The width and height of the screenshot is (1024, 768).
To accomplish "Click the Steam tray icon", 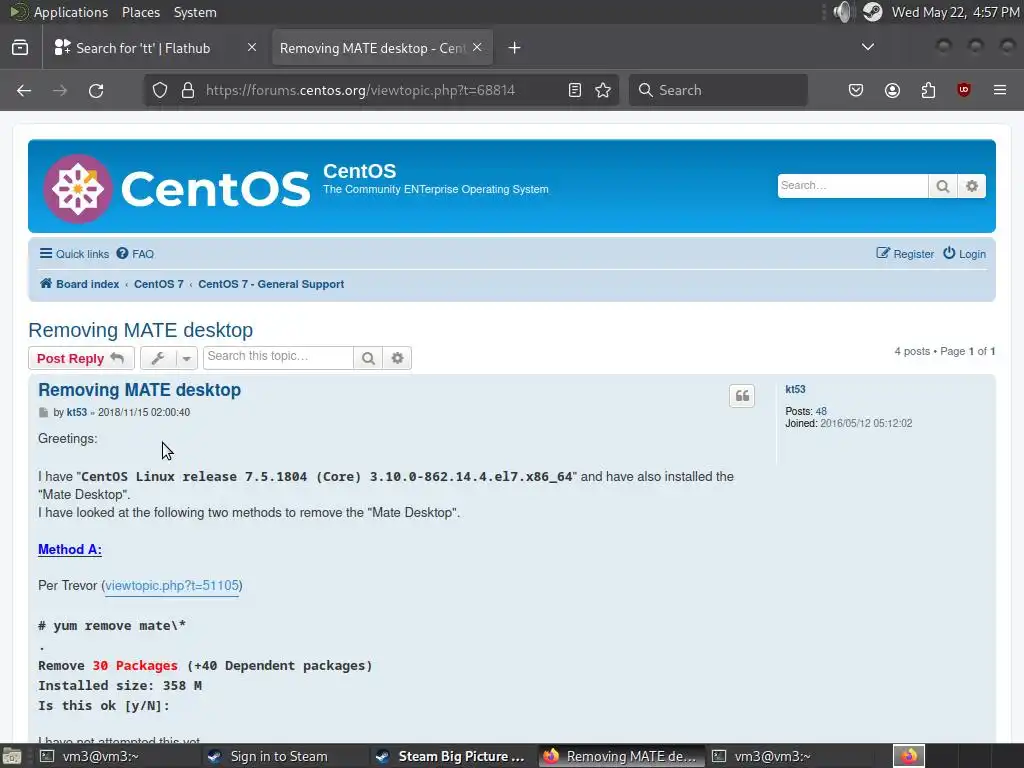I will pos(872,12).
